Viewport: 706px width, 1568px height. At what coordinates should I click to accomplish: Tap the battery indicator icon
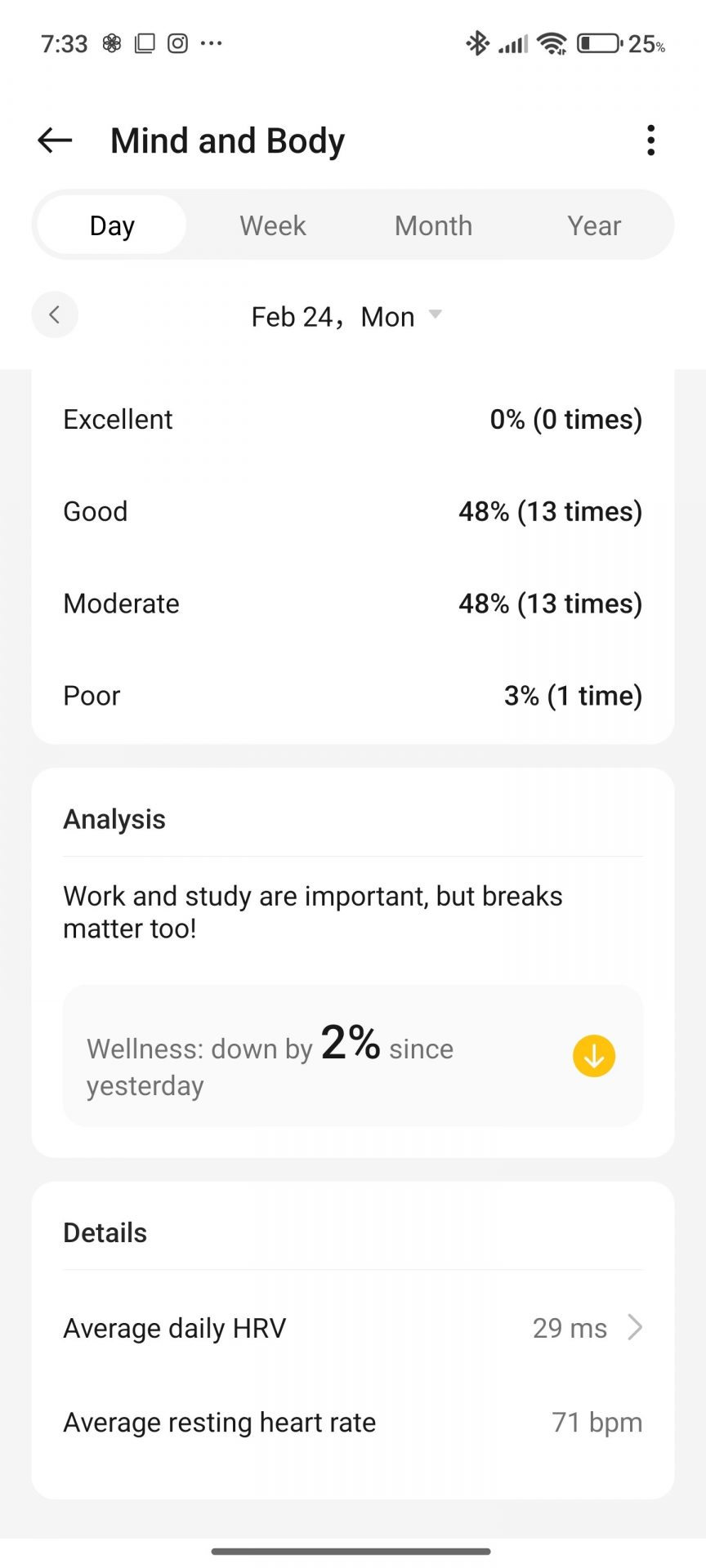coord(599,43)
